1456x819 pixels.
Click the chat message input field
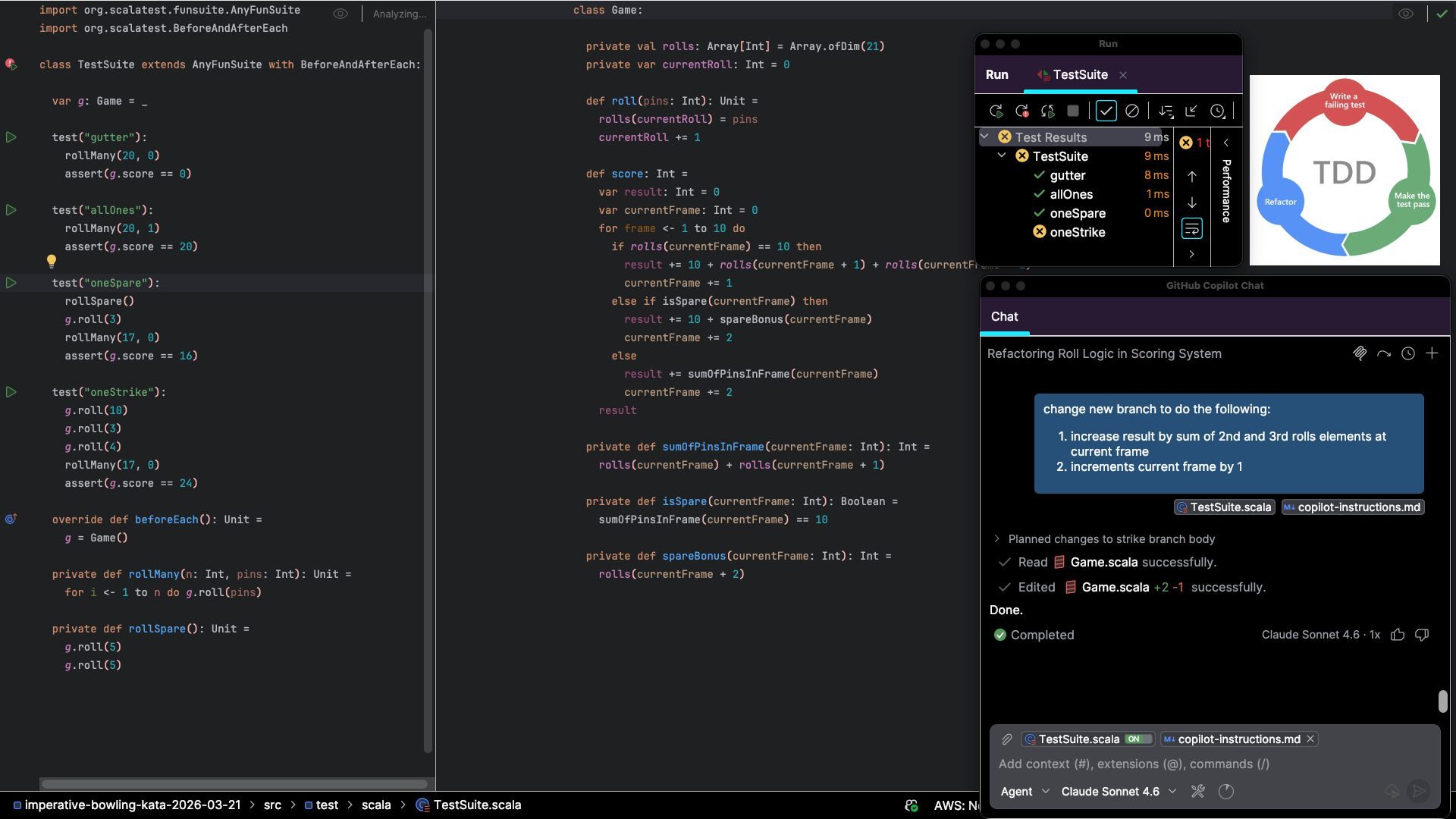click(x=1213, y=764)
